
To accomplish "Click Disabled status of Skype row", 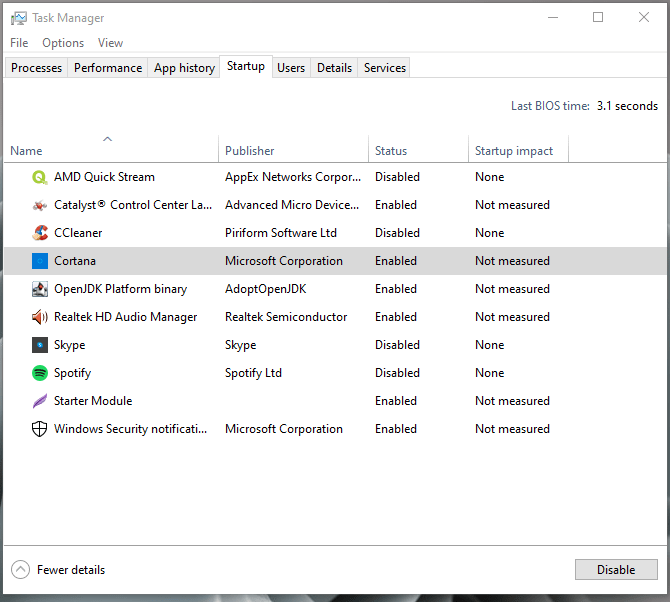I will 397,345.
